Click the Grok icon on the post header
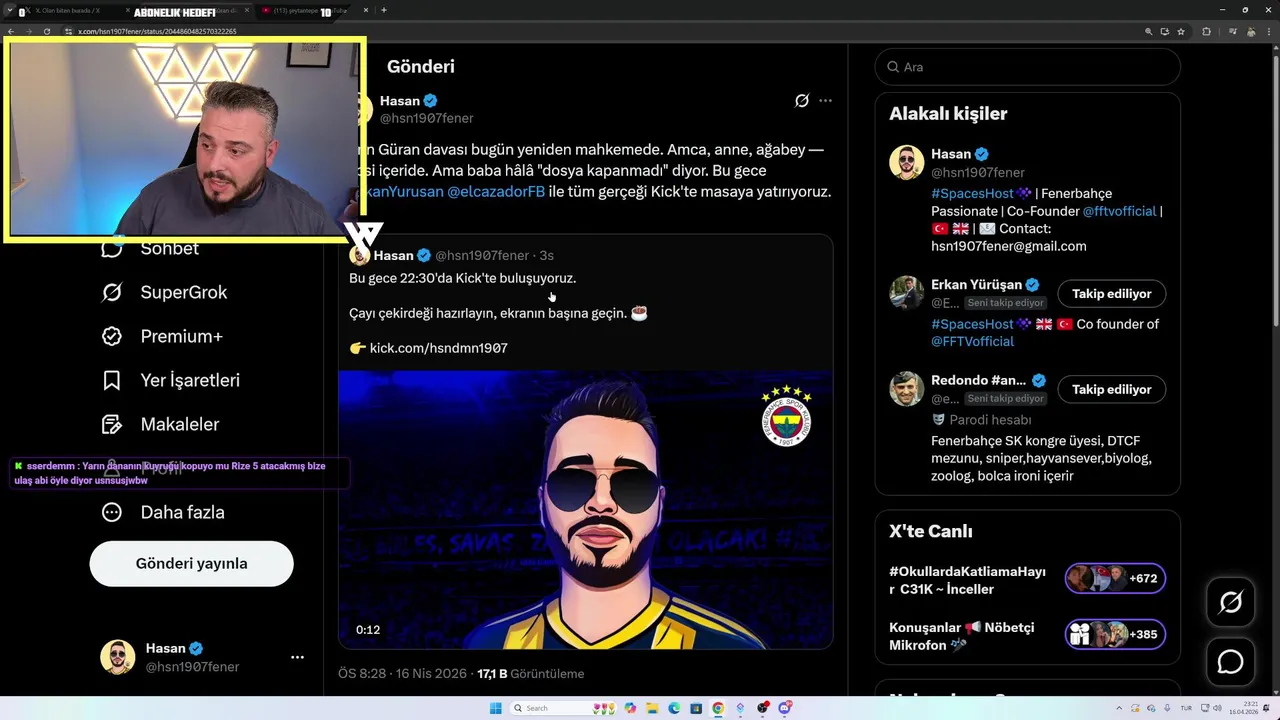The width and height of the screenshot is (1280, 720). tap(801, 100)
